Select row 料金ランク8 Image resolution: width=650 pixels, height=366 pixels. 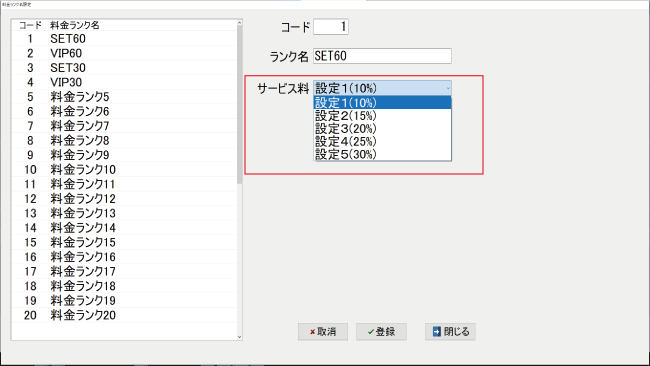pos(124,140)
